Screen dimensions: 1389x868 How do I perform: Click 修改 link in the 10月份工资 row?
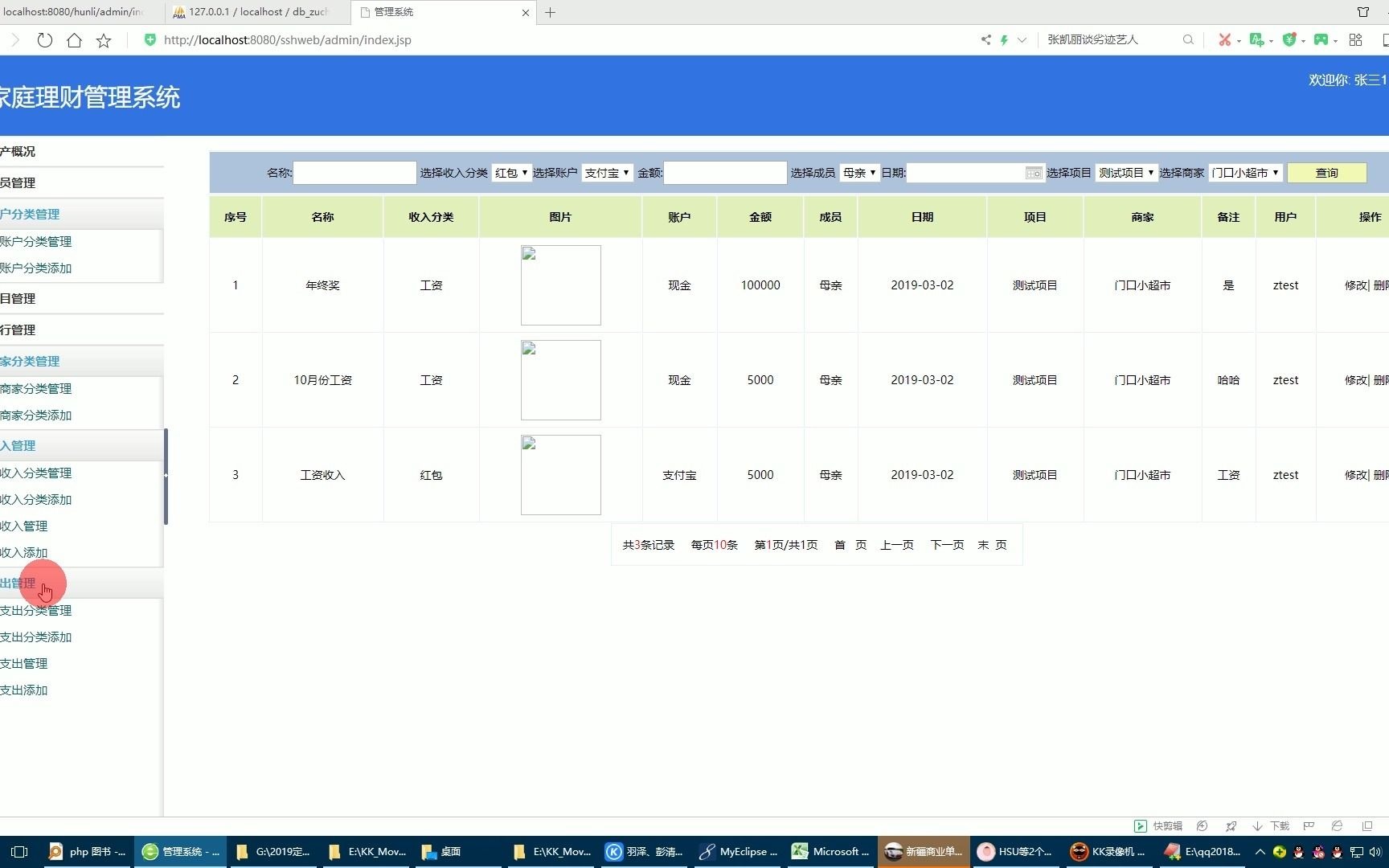coord(1355,380)
